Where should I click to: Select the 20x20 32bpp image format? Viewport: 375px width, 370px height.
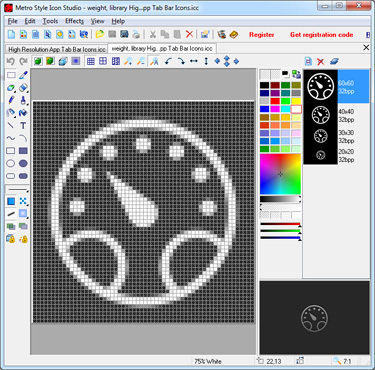336,156
